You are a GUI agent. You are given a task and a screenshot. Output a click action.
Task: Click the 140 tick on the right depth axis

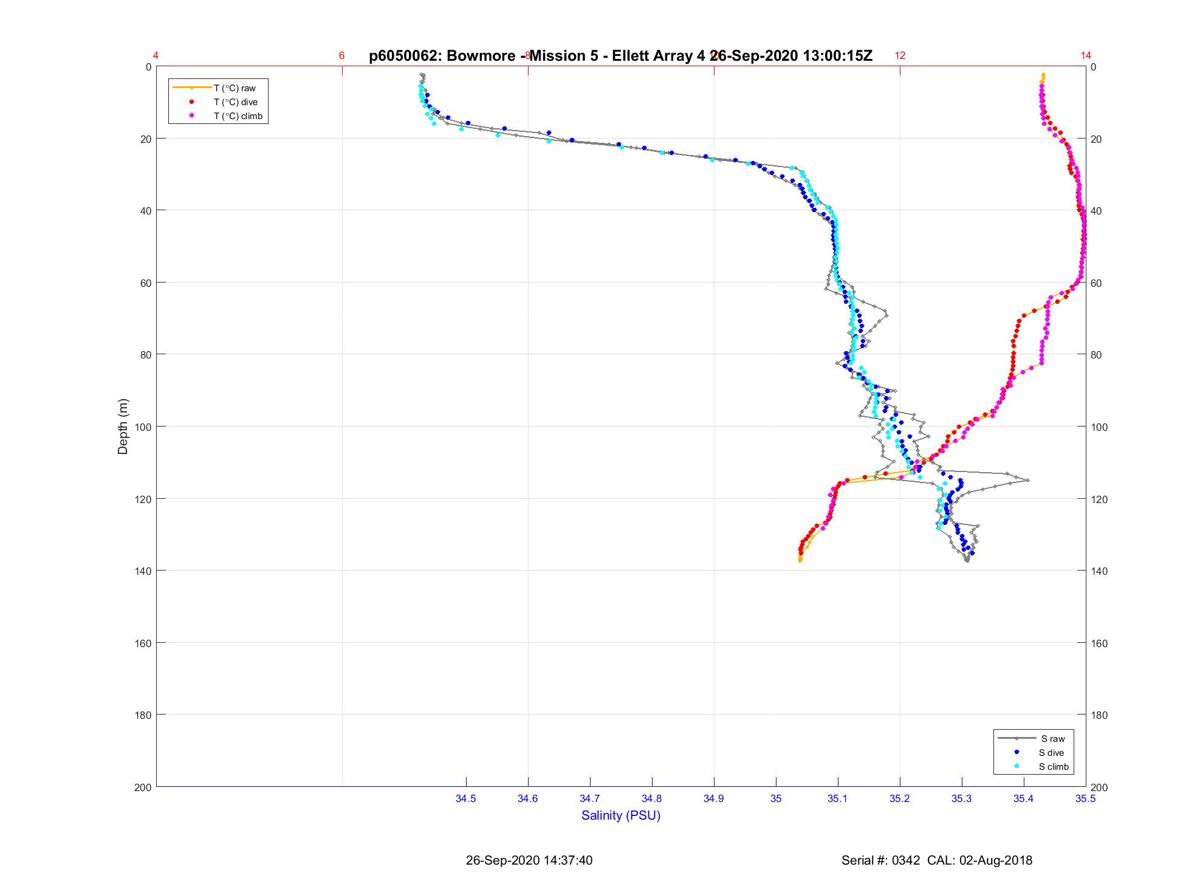coord(1100,571)
